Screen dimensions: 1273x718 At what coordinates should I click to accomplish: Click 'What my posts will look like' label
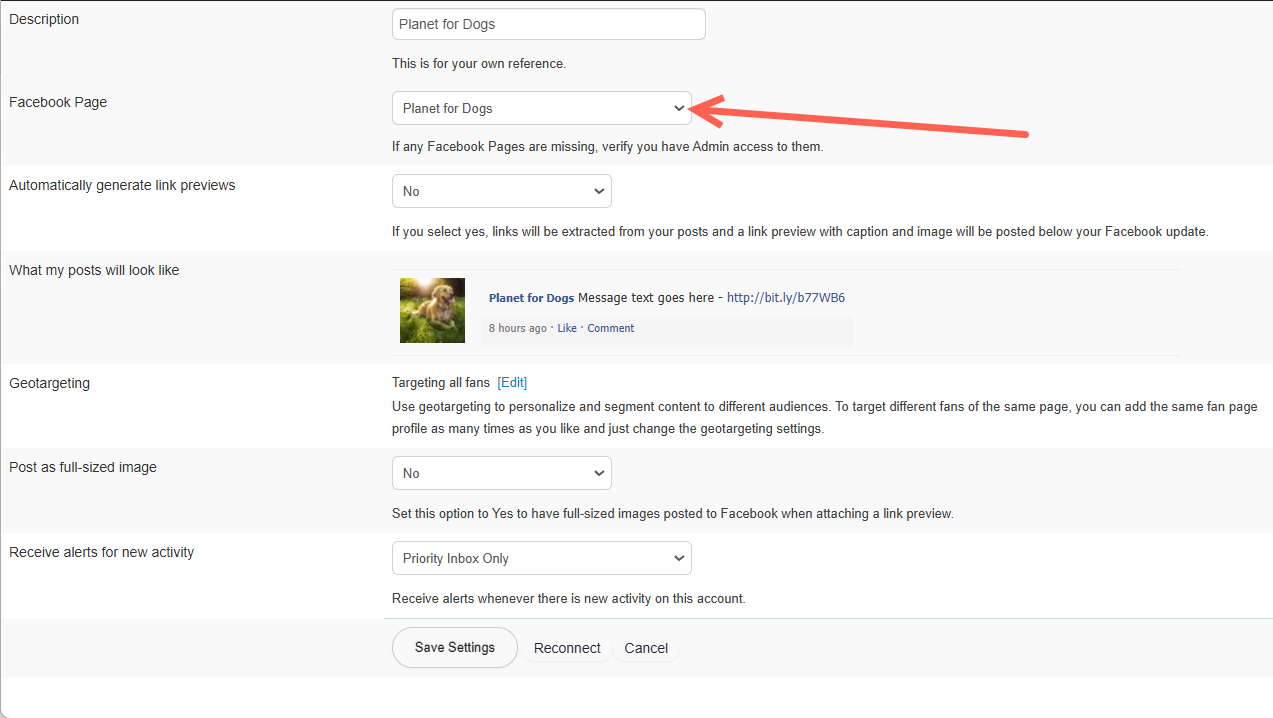[x=94, y=270]
